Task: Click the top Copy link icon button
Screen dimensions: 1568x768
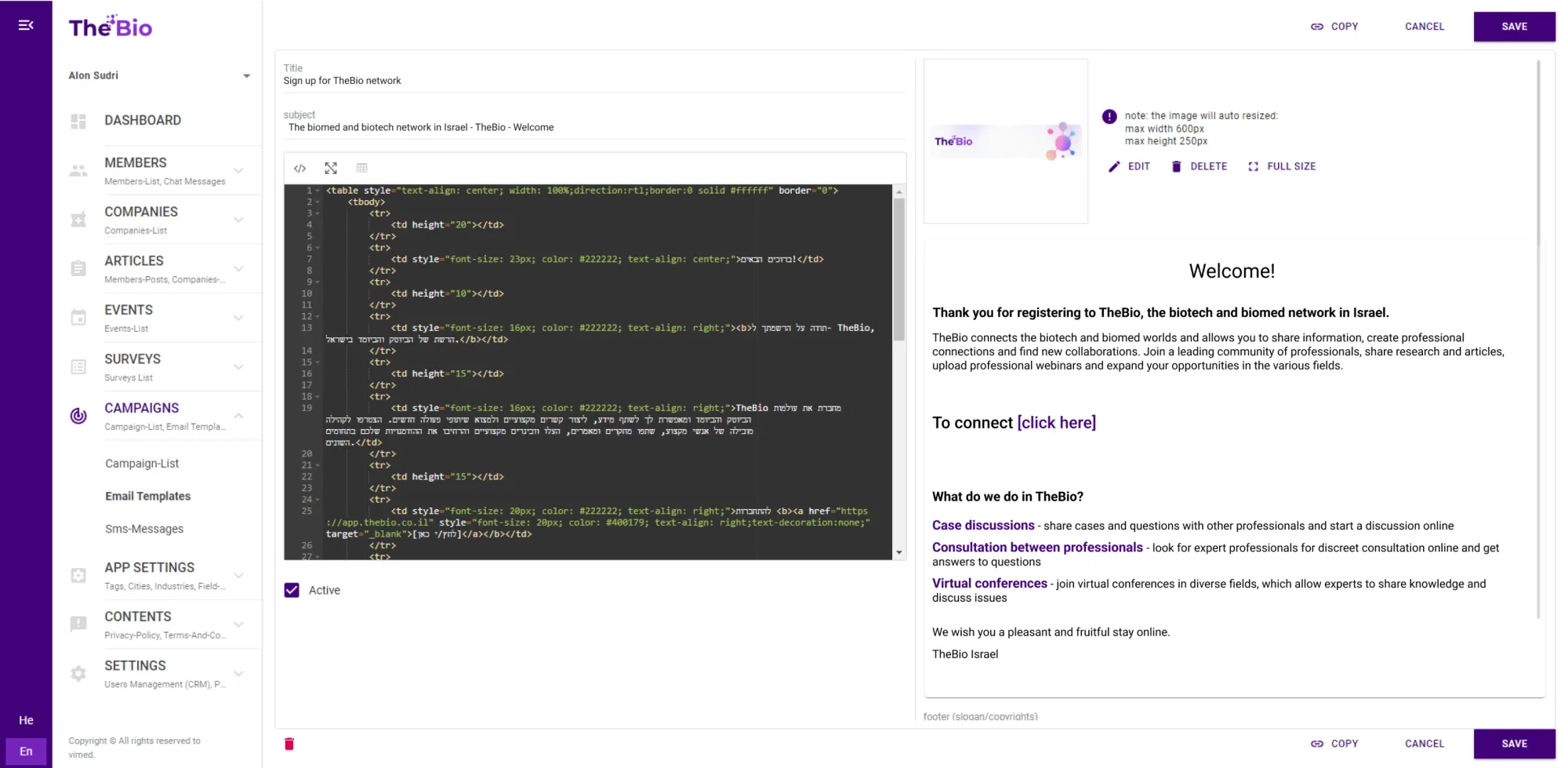Action: [x=1334, y=27]
